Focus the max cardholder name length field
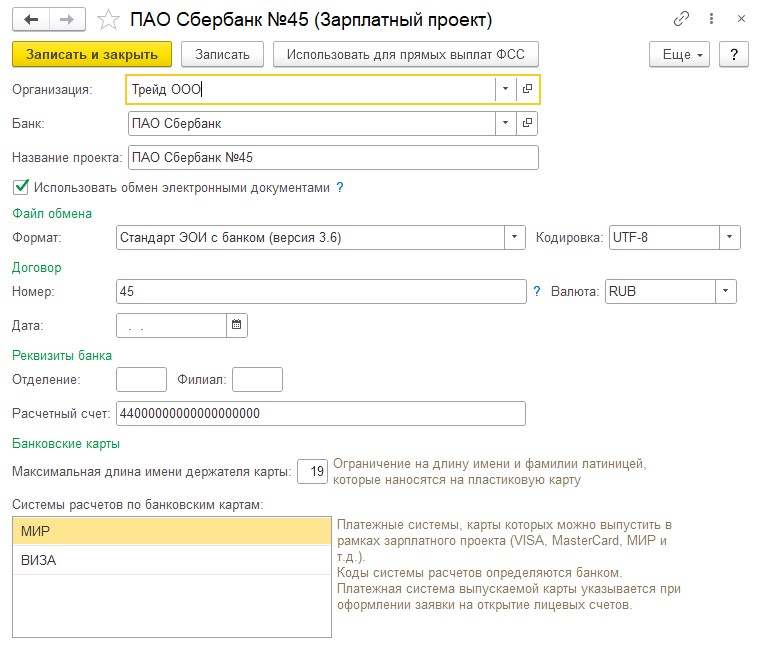 click(x=312, y=472)
